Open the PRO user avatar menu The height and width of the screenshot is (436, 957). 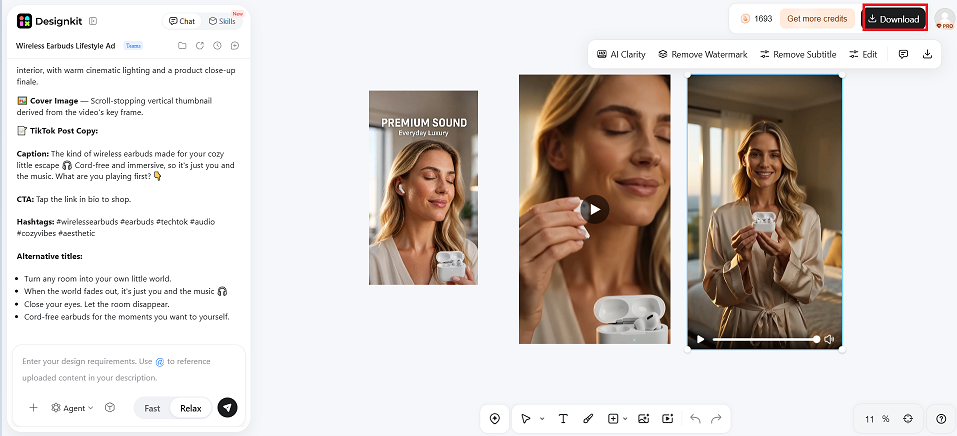click(x=944, y=18)
